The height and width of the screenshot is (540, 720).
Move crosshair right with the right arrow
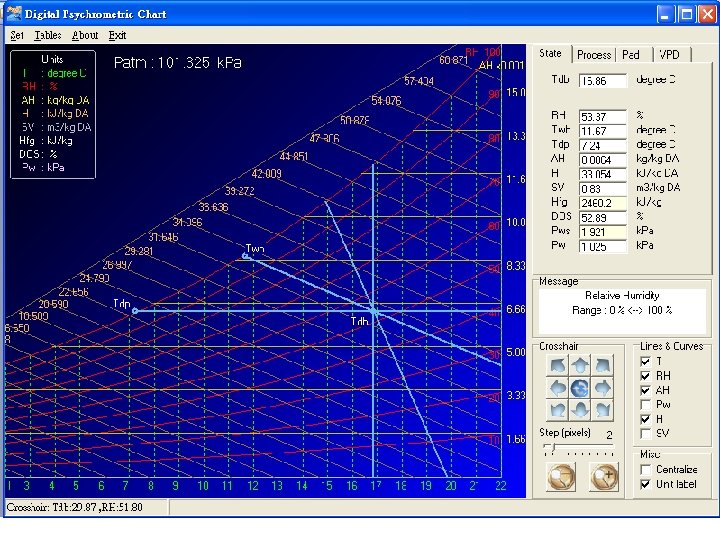pyautogui.click(x=603, y=387)
